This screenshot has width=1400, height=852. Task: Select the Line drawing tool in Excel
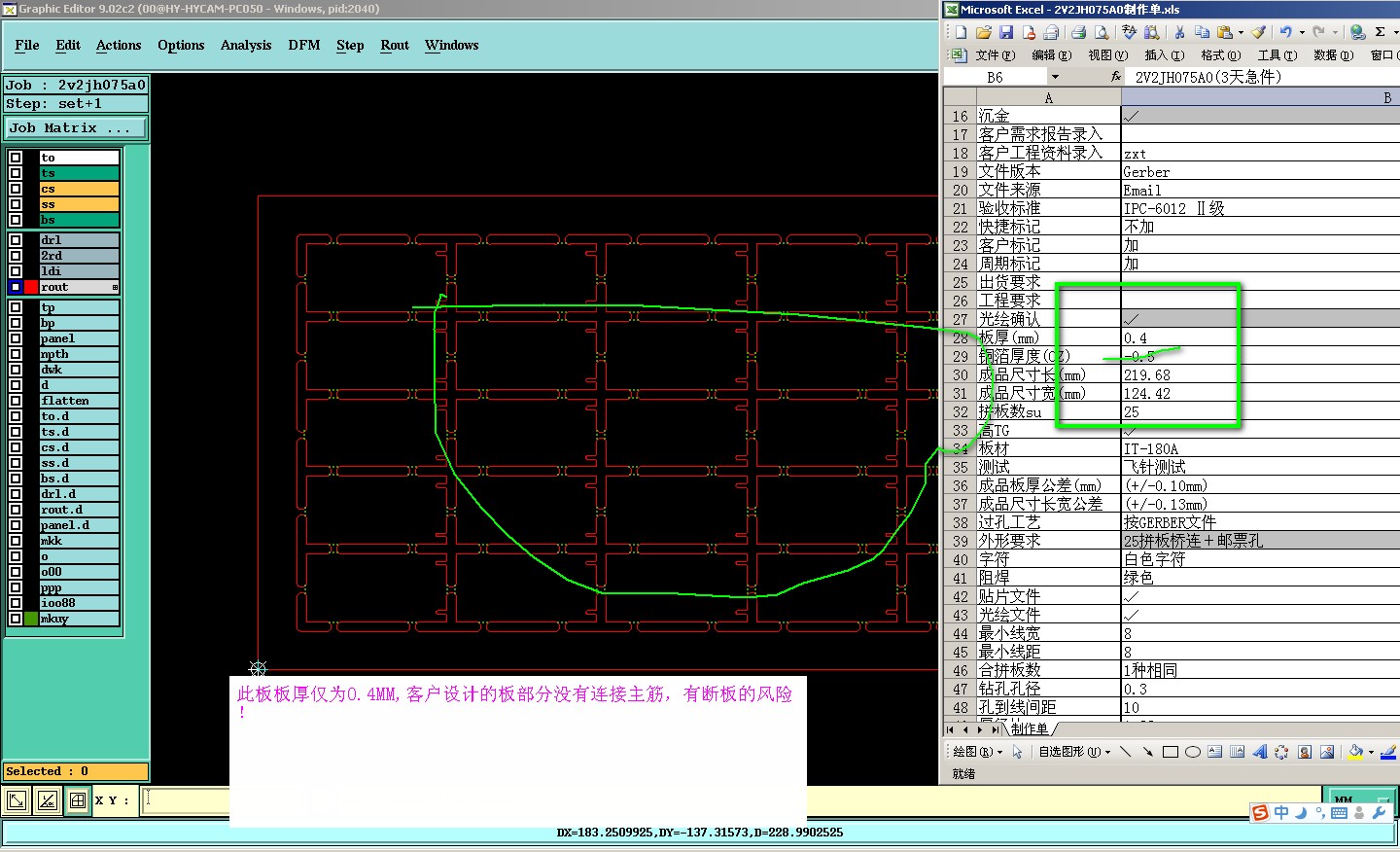coord(1125,752)
